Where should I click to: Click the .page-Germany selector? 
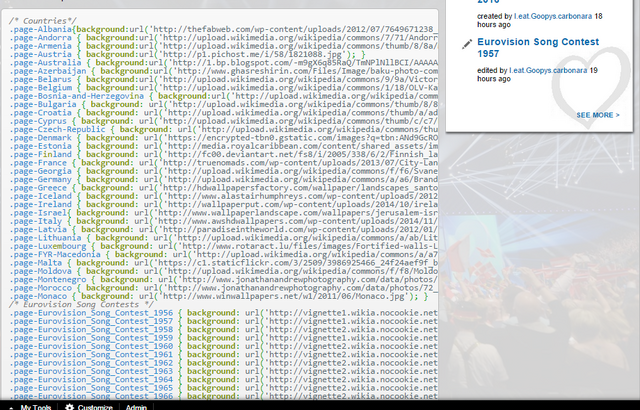tap(40, 180)
